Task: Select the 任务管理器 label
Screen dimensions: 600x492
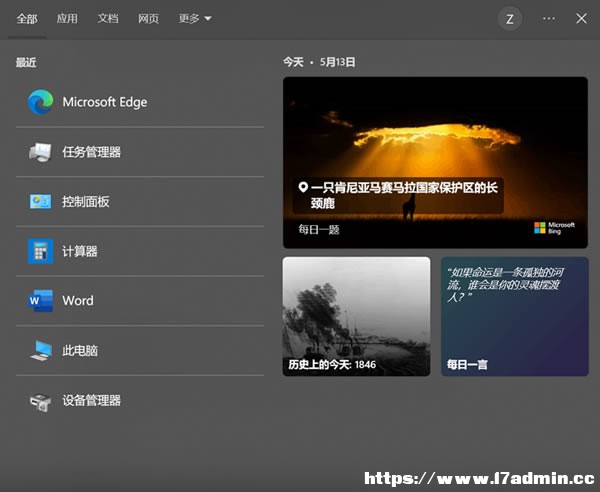Action: pos(91,152)
